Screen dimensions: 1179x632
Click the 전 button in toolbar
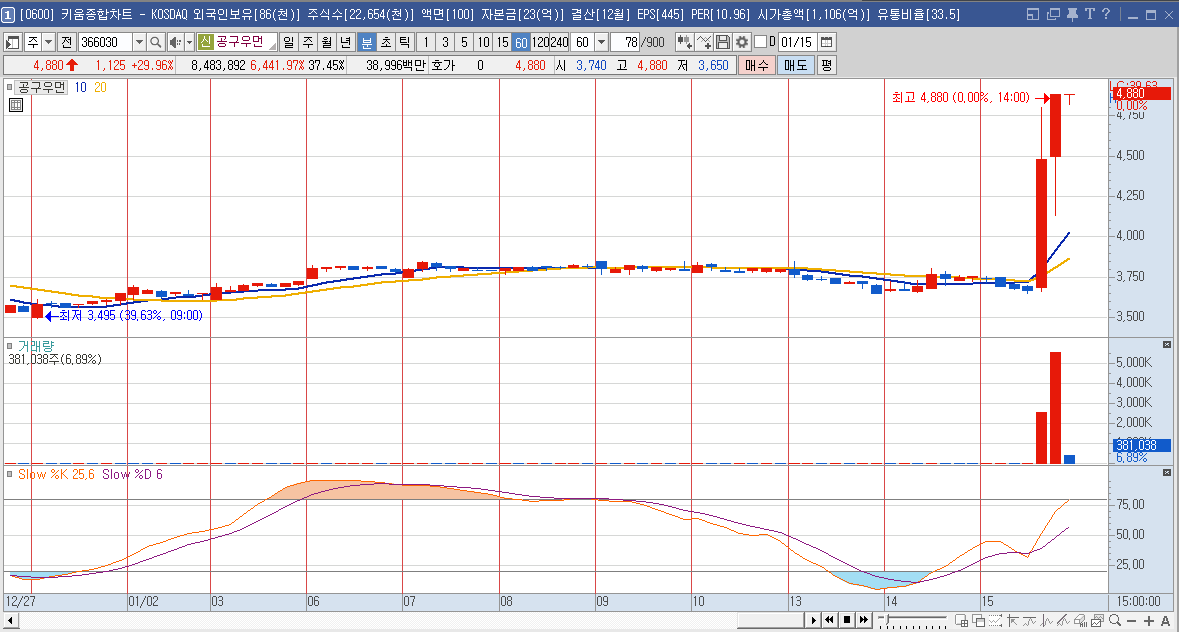click(x=67, y=43)
